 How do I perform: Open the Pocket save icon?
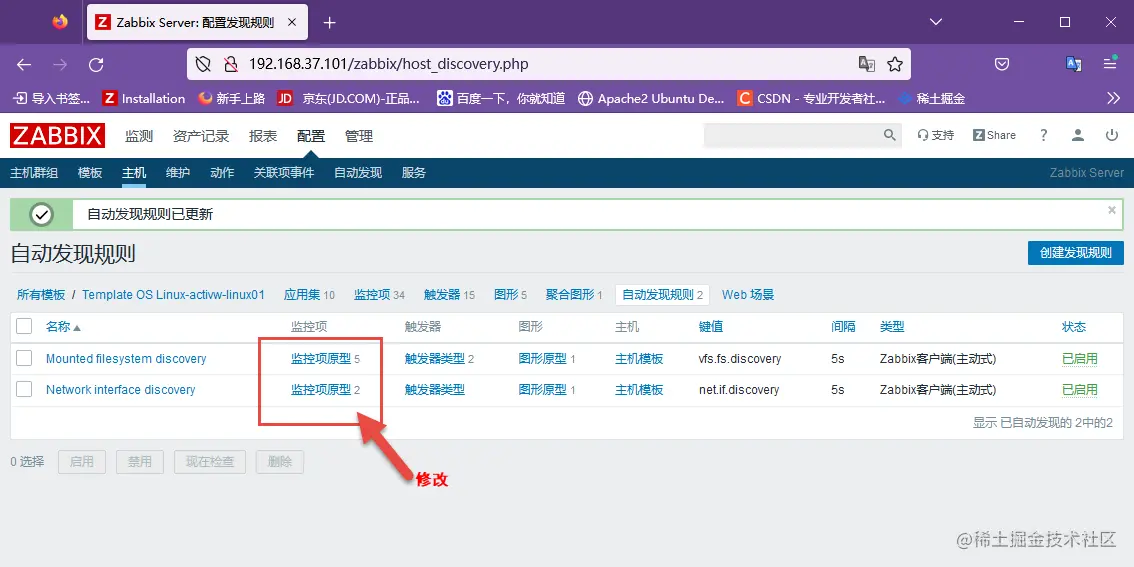point(1002,64)
